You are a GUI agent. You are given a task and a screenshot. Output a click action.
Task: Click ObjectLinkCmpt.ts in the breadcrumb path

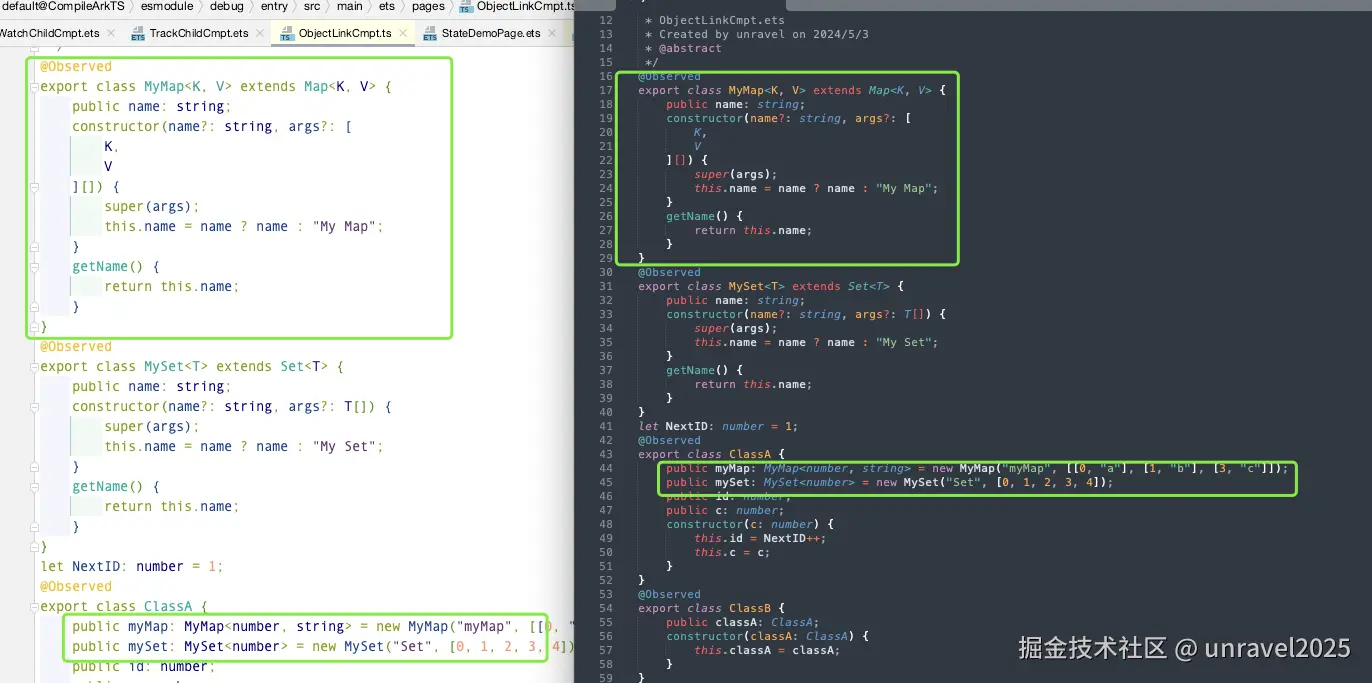(526, 6)
